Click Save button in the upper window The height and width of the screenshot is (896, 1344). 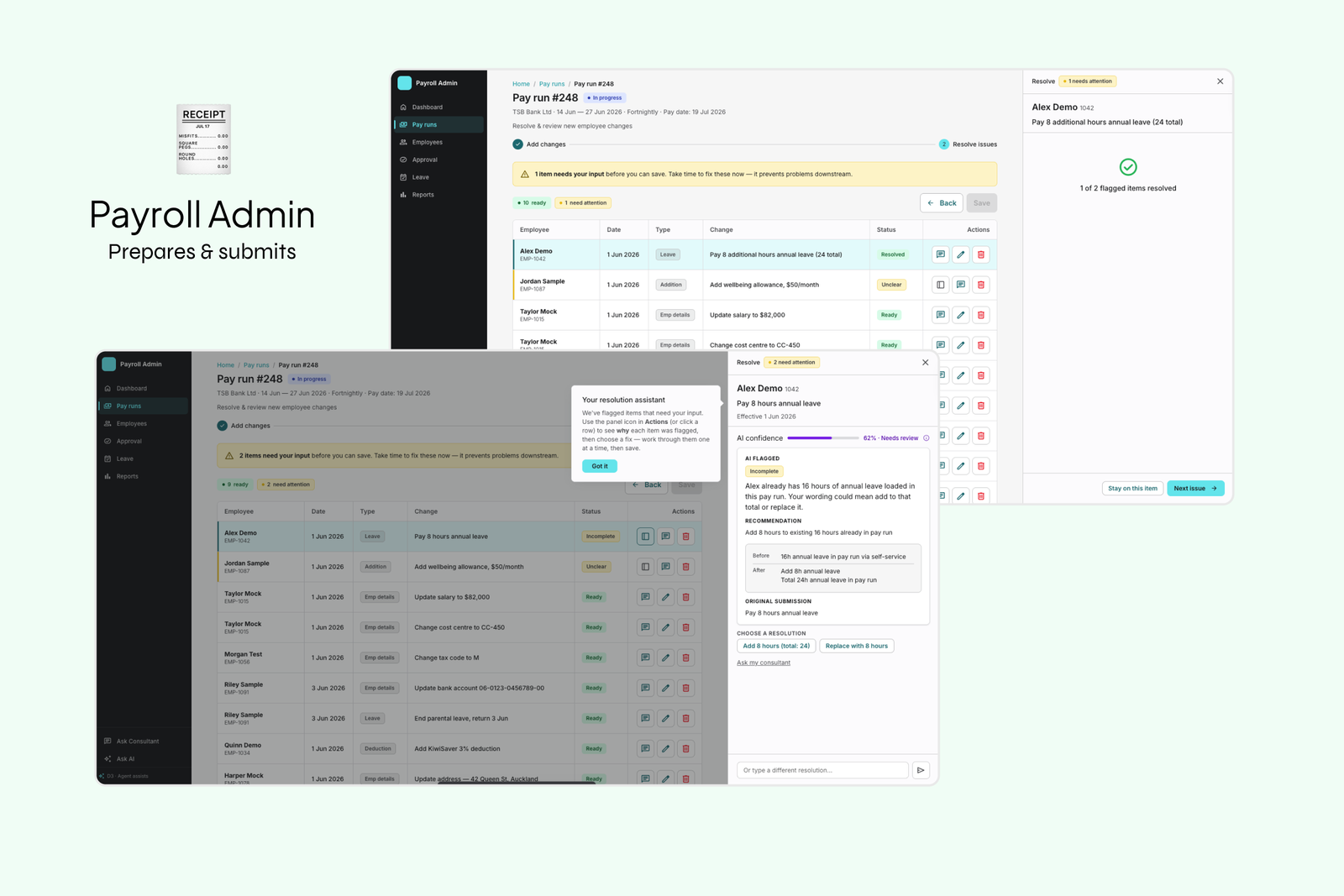click(x=981, y=203)
